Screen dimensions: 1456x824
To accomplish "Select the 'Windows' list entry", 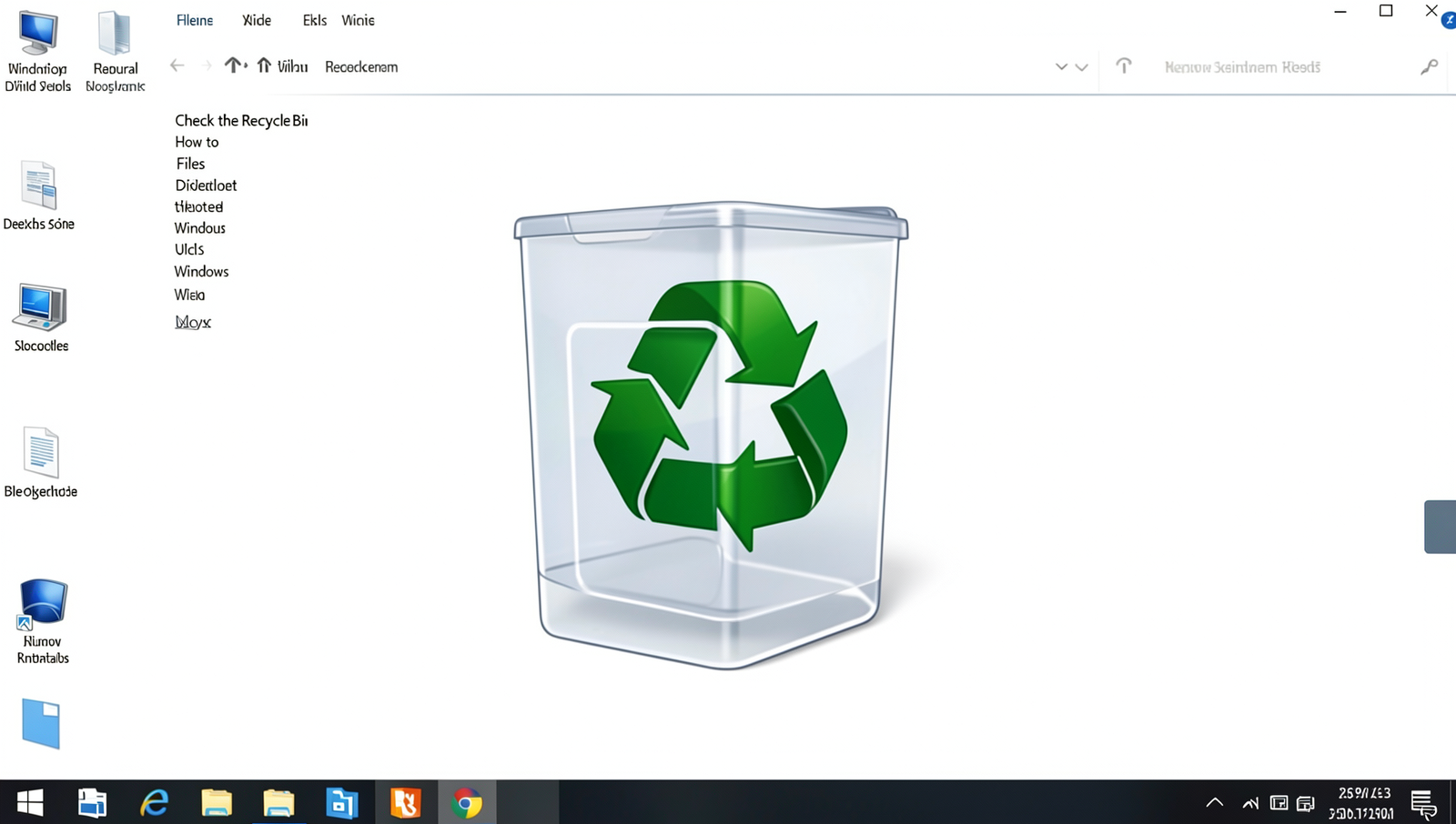I will pyautogui.click(x=201, y=271).
